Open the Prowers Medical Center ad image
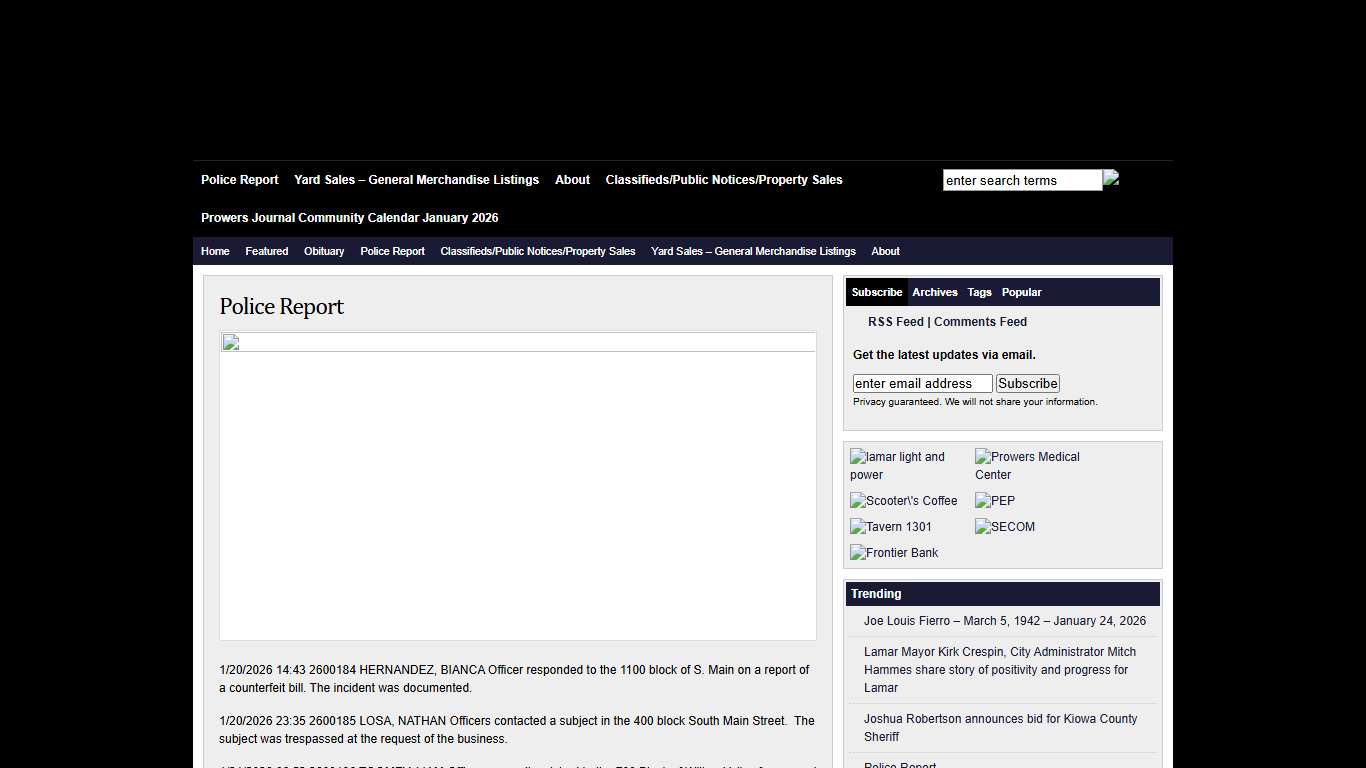This screenshot has height=768, width=1366. point(1027,465)
